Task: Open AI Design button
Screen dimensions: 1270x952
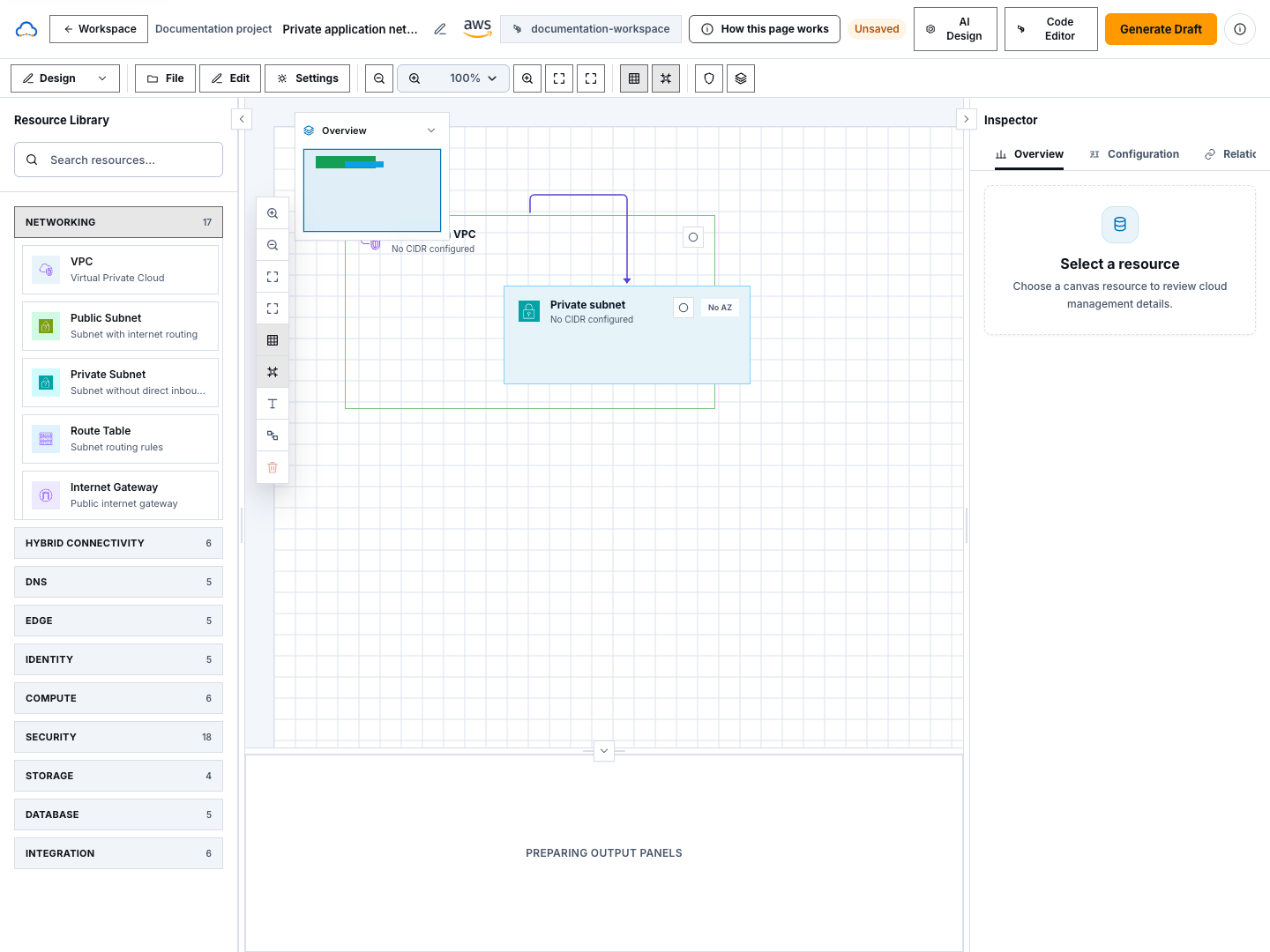Action: tap(955, 29)
